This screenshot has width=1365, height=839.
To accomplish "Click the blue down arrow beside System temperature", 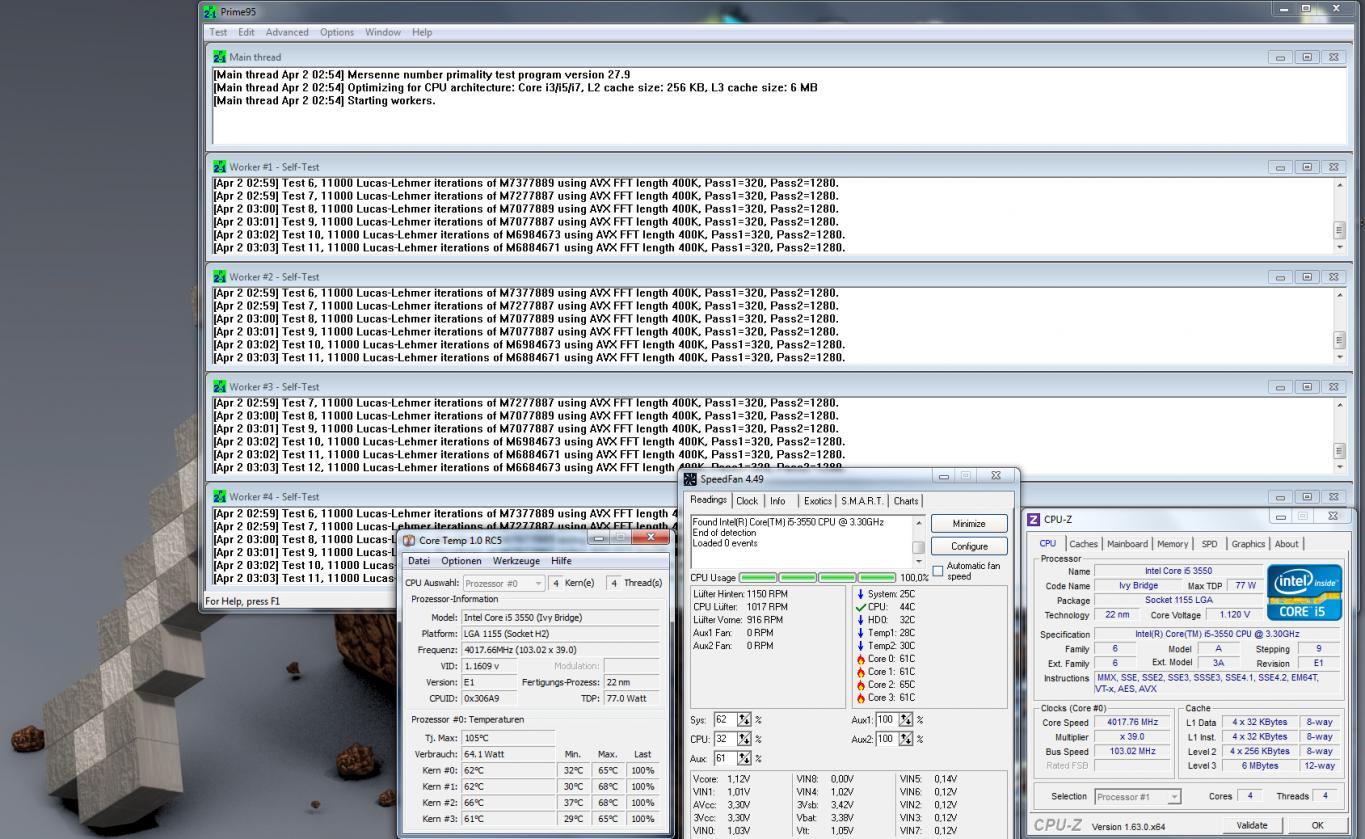I will (860, 594).
